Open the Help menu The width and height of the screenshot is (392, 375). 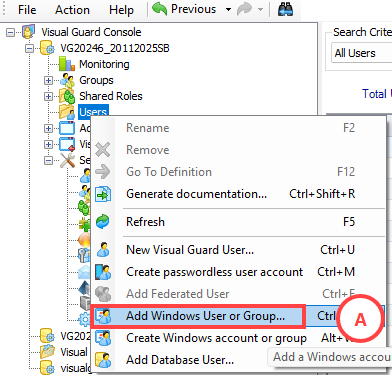click(121, 10)
